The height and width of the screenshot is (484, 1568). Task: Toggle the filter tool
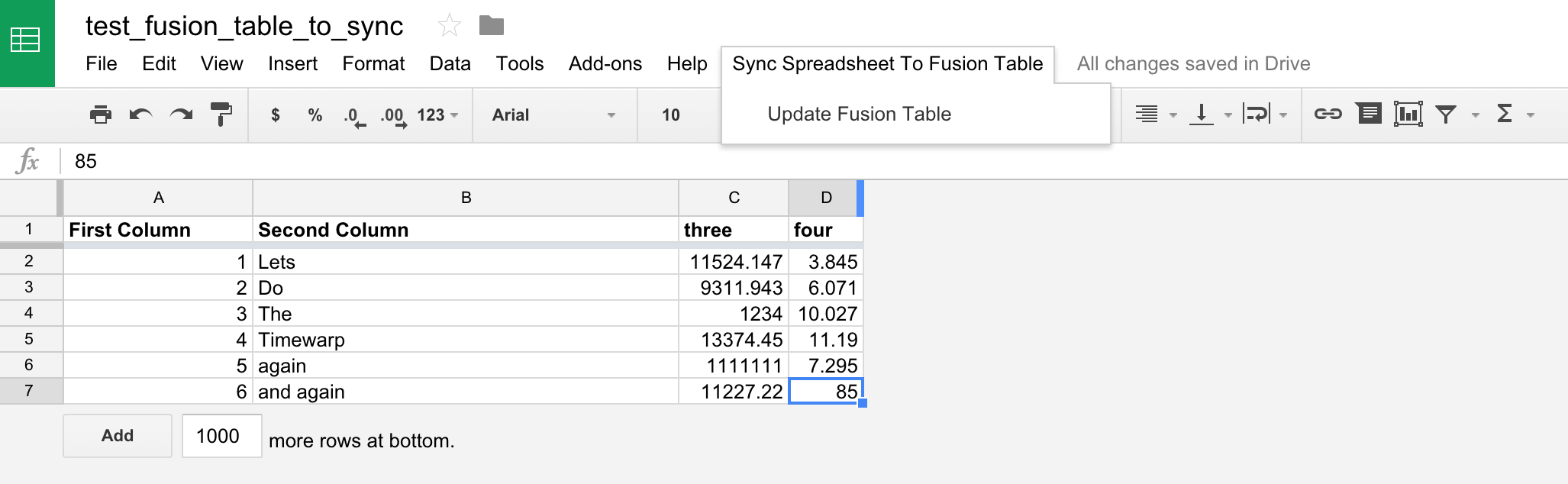[x=1445, y=115]
